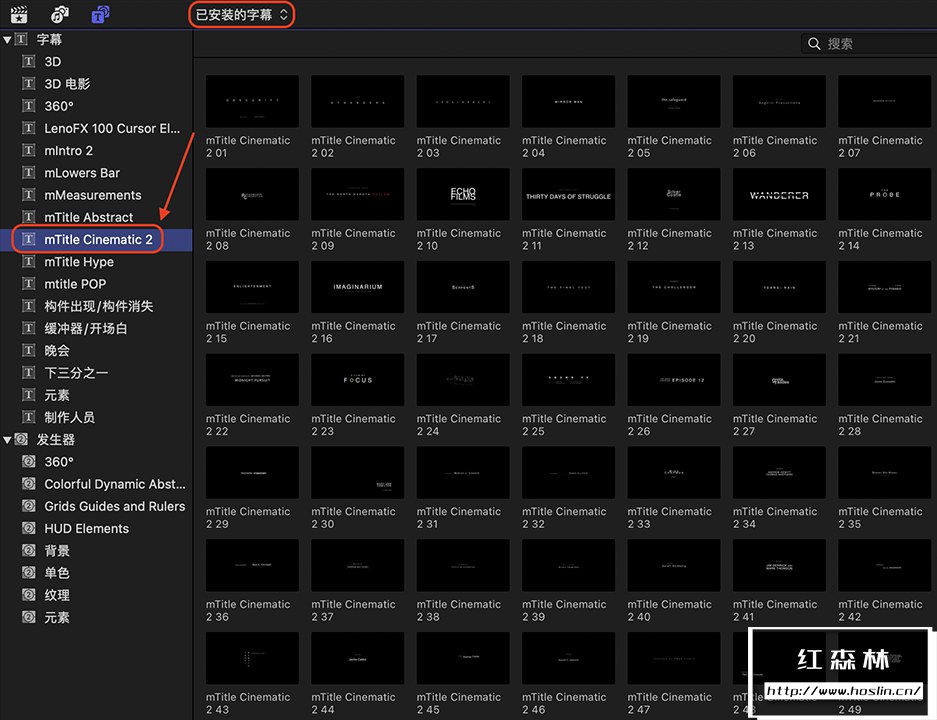This screenshot has height=720, width=937.
Task: Select the 元素 category under 发生器
Action: click(x=57, y=618)
